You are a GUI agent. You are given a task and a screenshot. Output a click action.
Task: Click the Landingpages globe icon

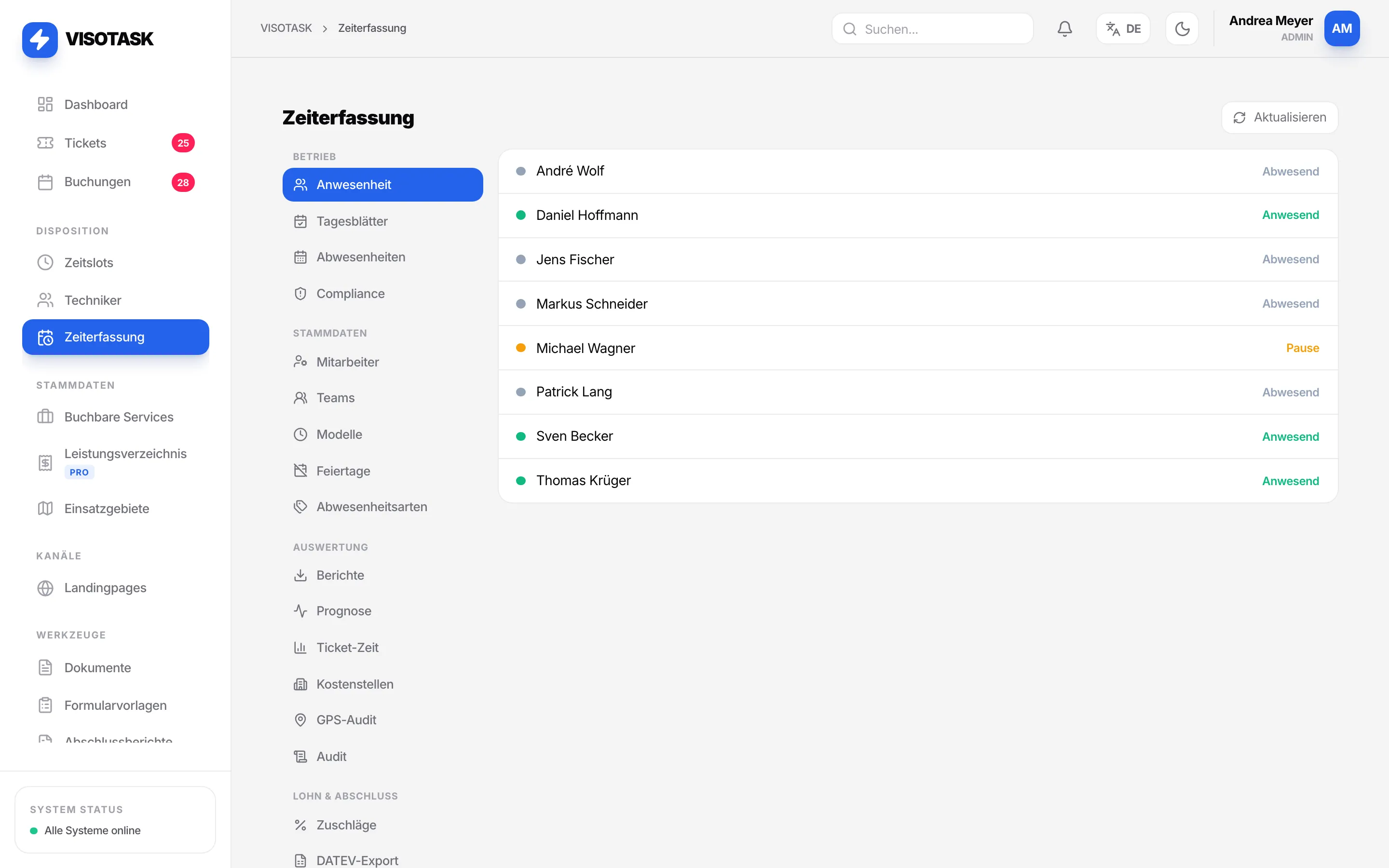click(x=45, y=588)
